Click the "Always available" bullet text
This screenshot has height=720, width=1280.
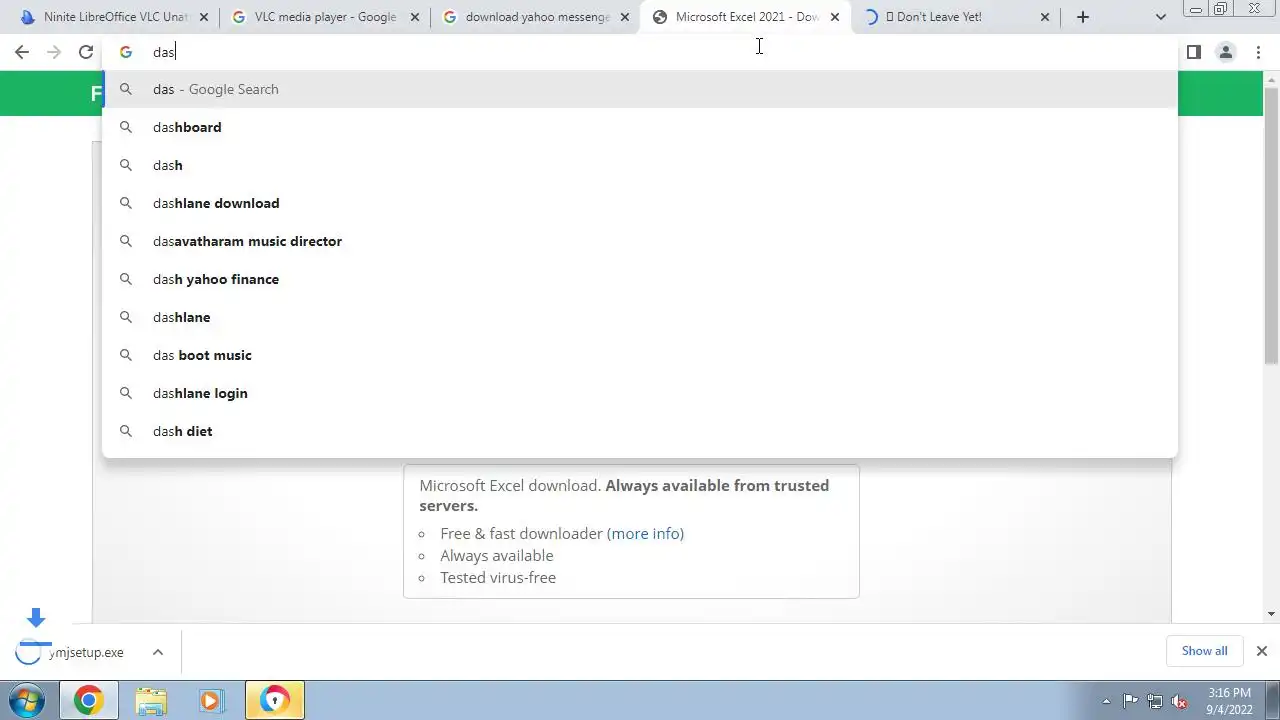click(497, 555)
